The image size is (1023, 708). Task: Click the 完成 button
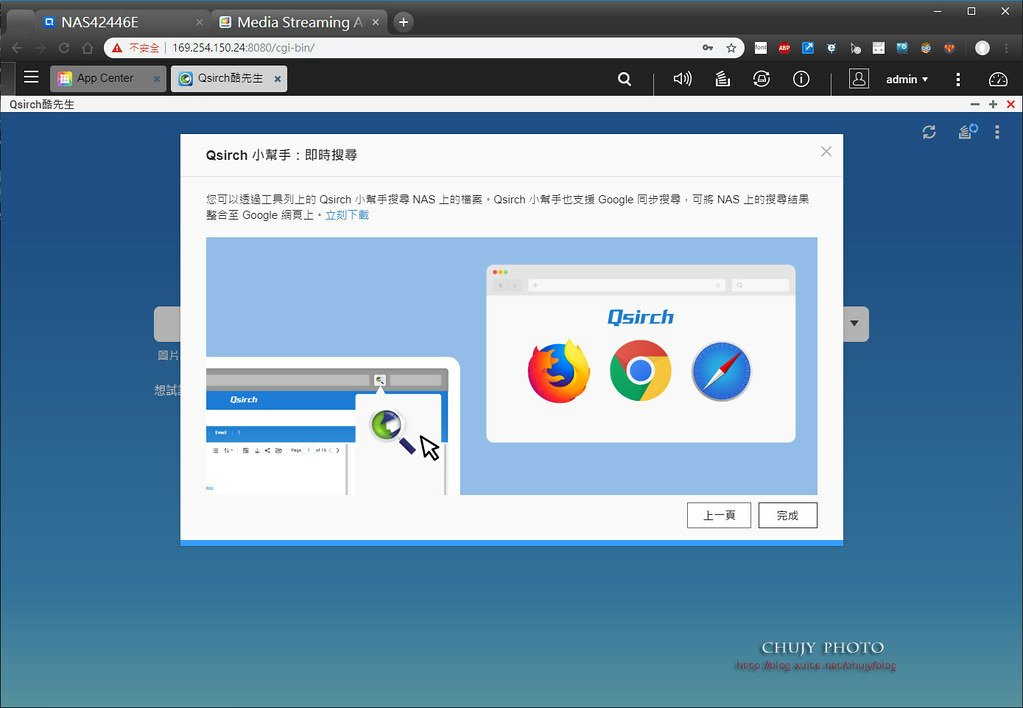pos(787,516)
